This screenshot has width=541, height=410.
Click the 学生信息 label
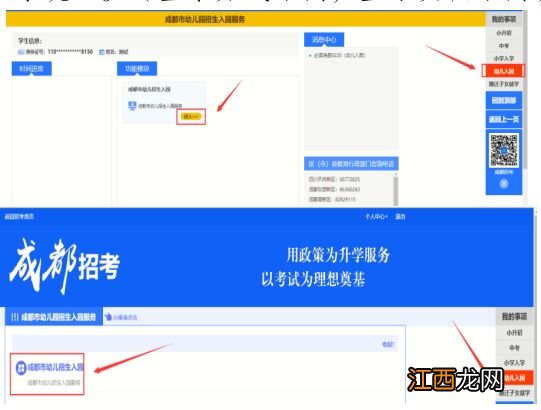[x=30, y=41]
